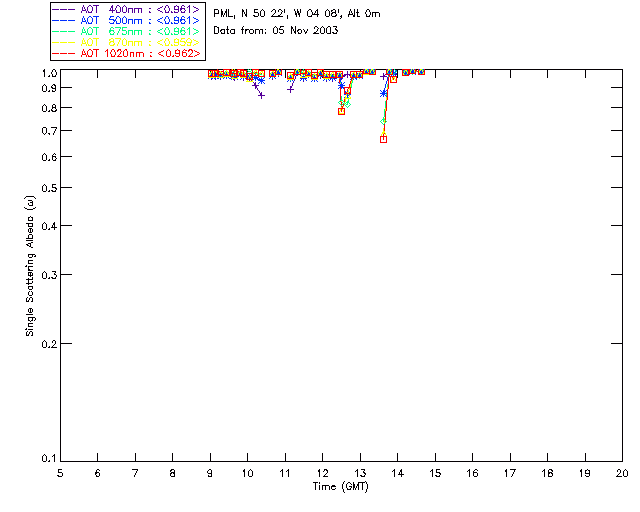Select legend entry 'AOT 1020nm : <0.962>'
Image resolution: width=640 pixels, height=512 pixels.
click(x=140, y=53)
